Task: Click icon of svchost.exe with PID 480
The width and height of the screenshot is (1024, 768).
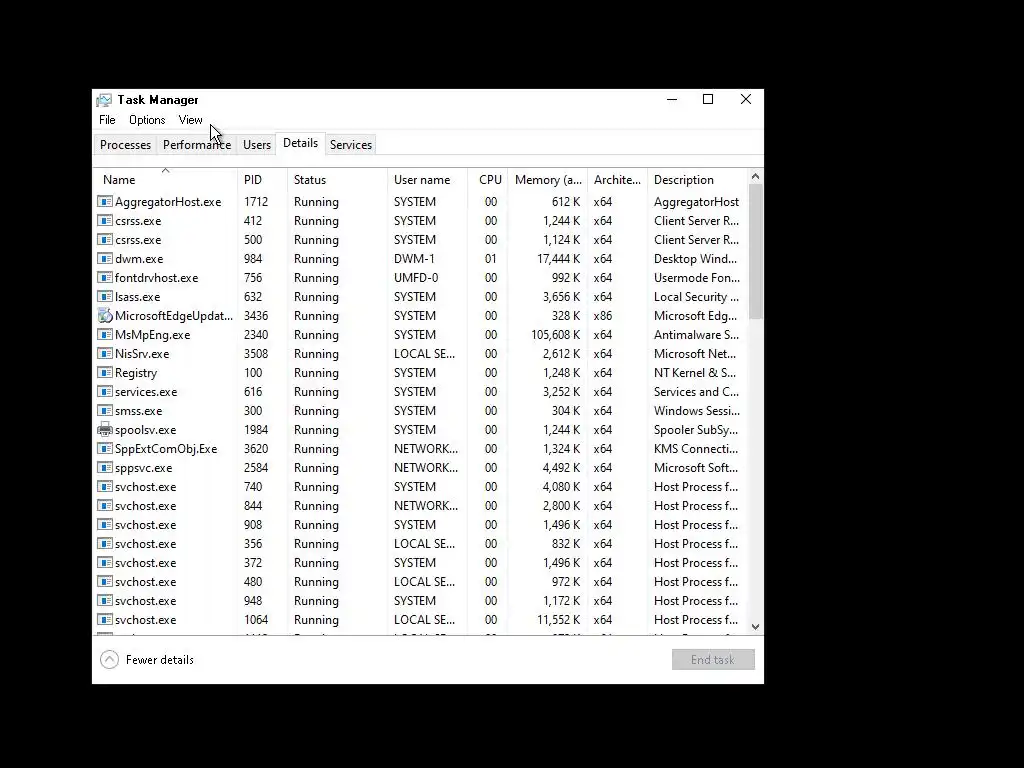Action: (104, 581)
